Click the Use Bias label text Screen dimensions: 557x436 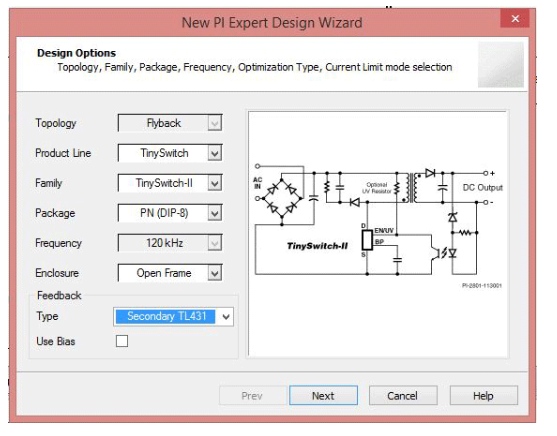(56, 341)
